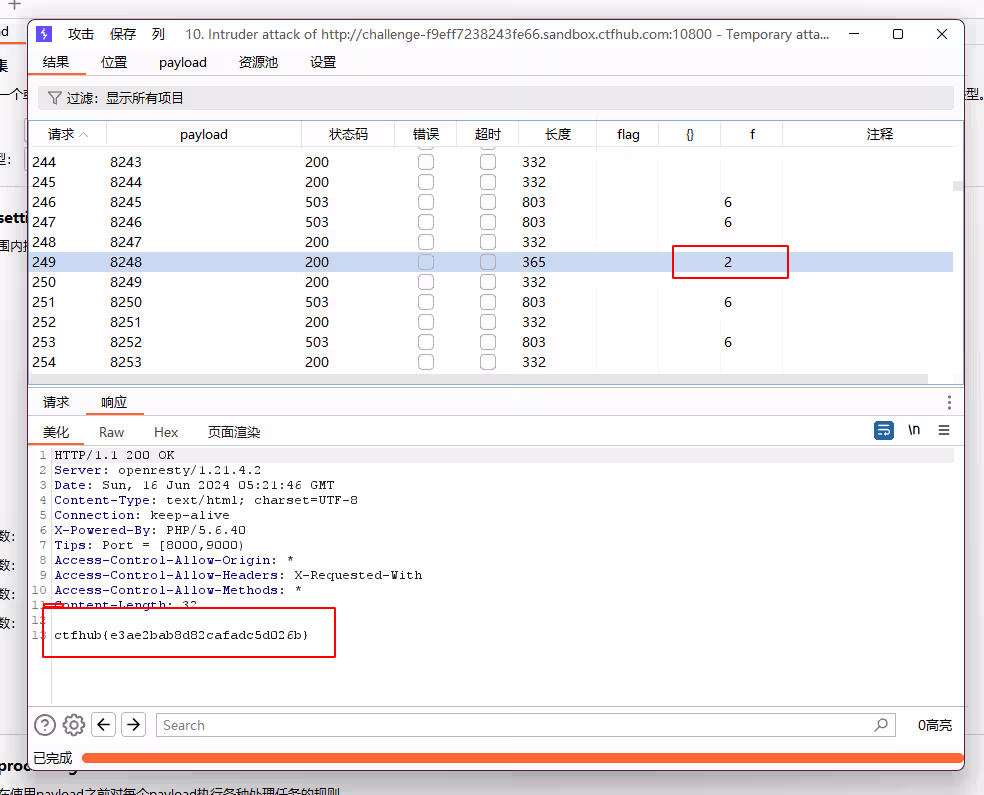Screen dimensions: 984x795
Task: Open the Raw response view tab
Action: click(x=112, y=432)
